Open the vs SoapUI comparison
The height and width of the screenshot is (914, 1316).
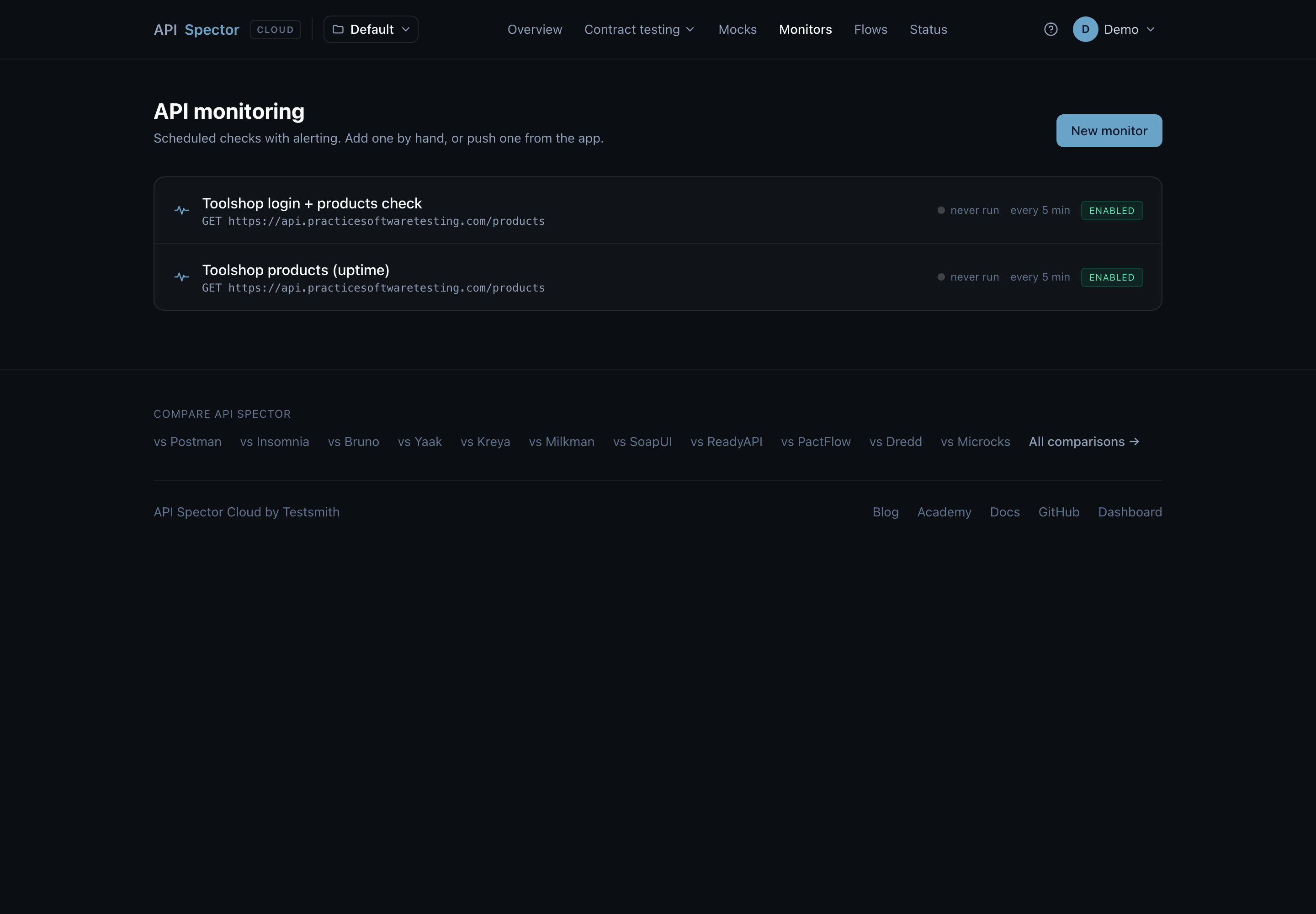coord(642,441)
